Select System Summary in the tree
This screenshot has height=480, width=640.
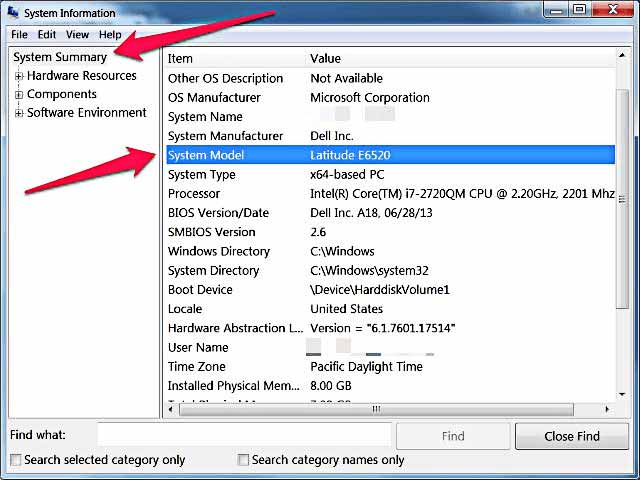click(60, 57)
